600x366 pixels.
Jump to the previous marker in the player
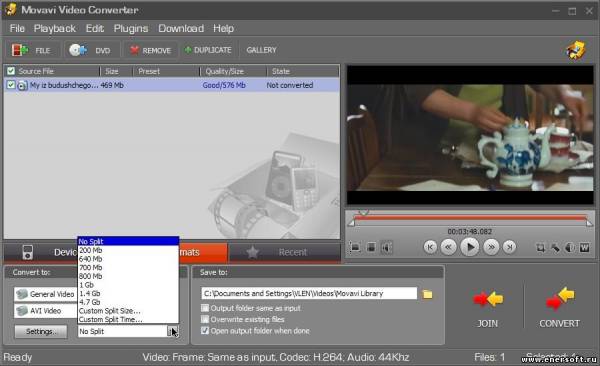(x=430, y=247)
